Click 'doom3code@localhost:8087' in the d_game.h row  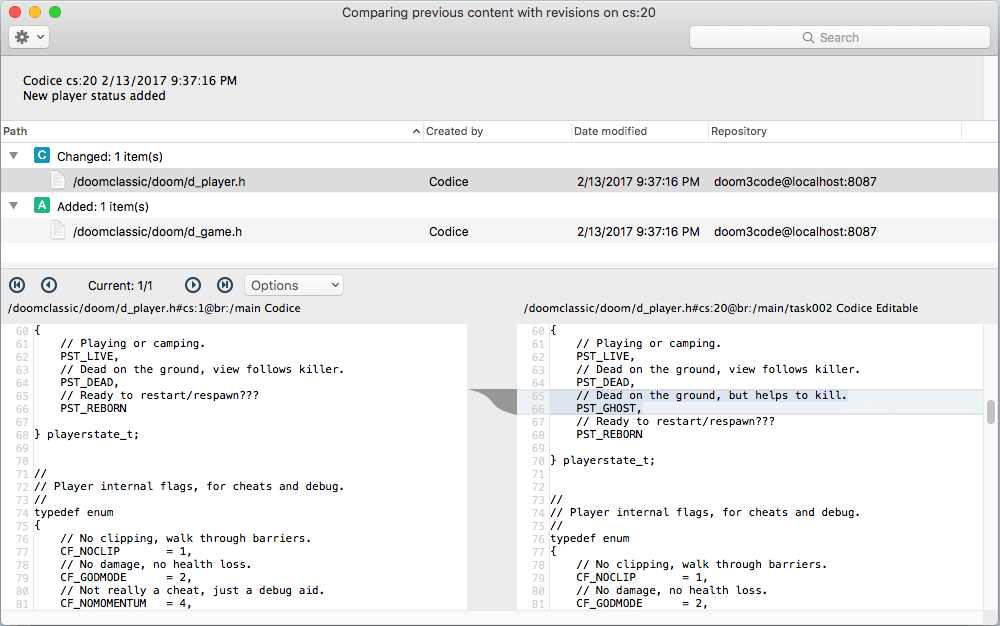[795, 232]
